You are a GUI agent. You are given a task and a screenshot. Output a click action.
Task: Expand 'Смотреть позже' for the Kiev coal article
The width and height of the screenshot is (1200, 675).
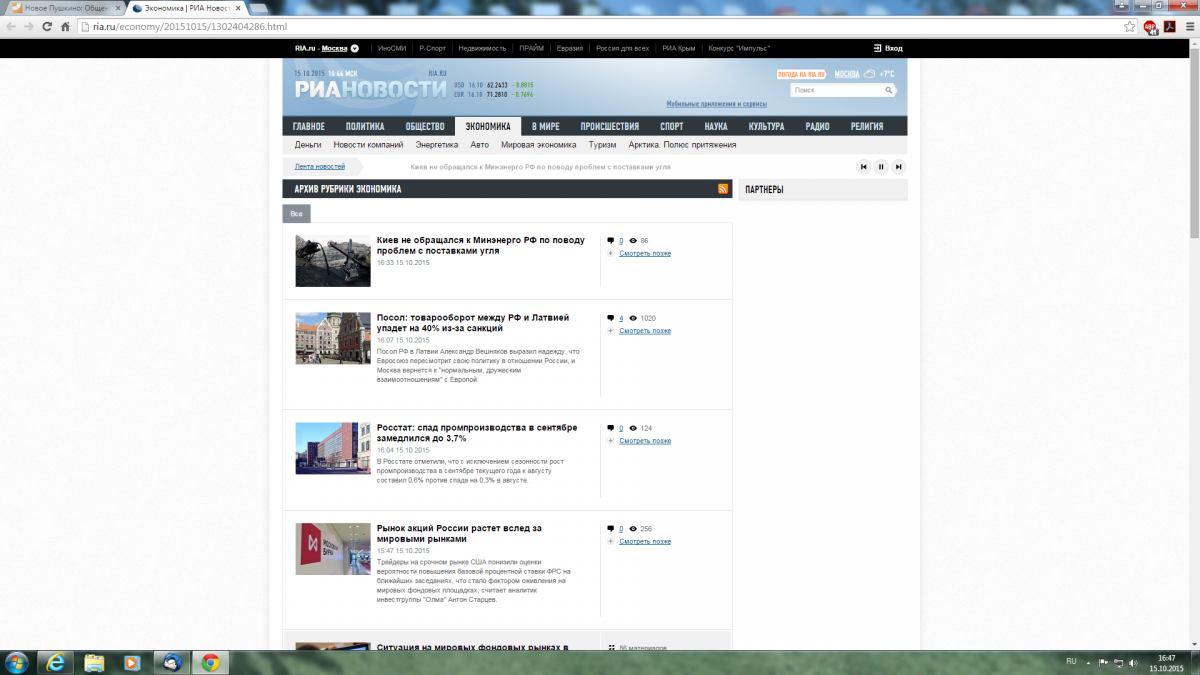(x=644, y=253)
